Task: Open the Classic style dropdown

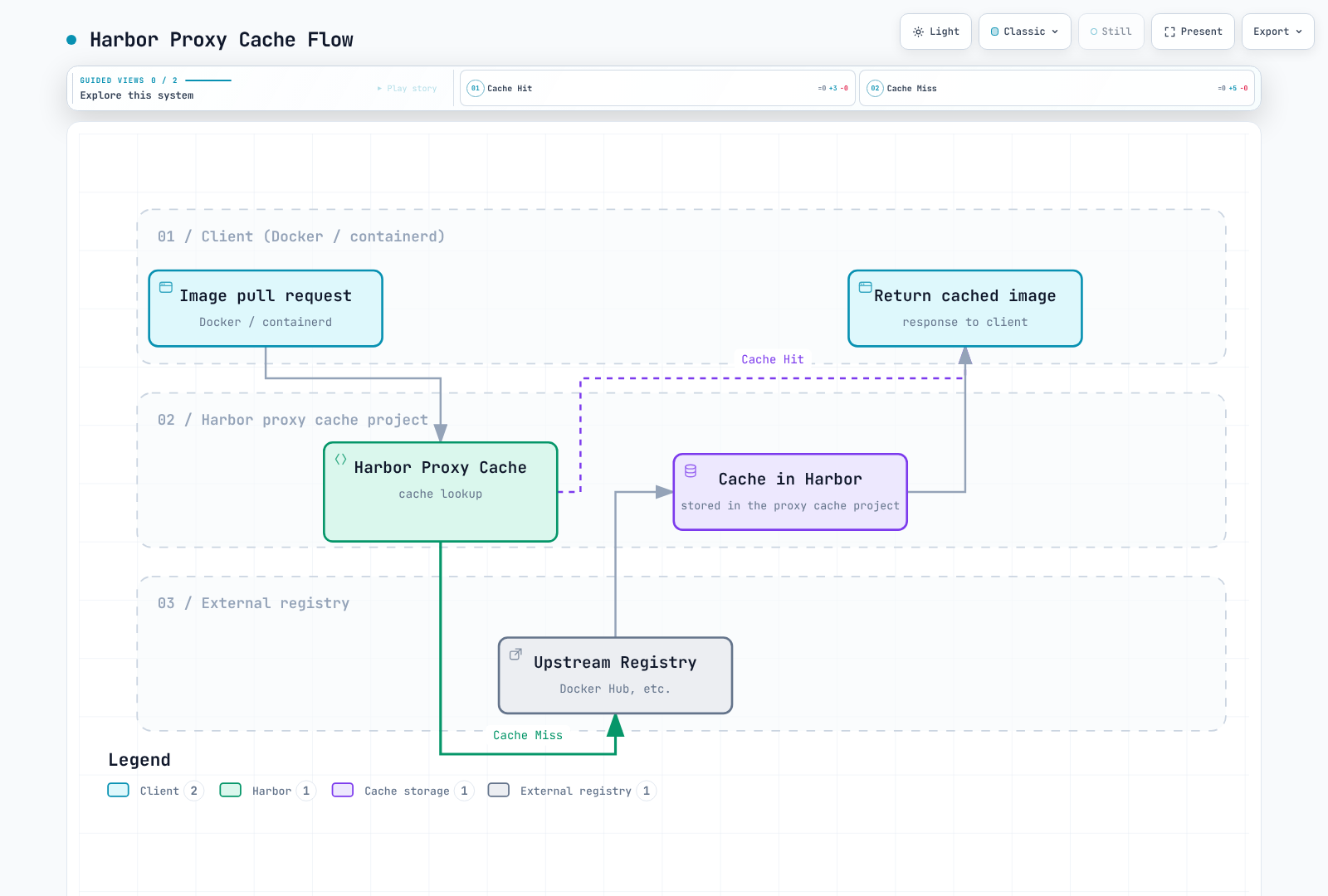Action: (1025, 32)
